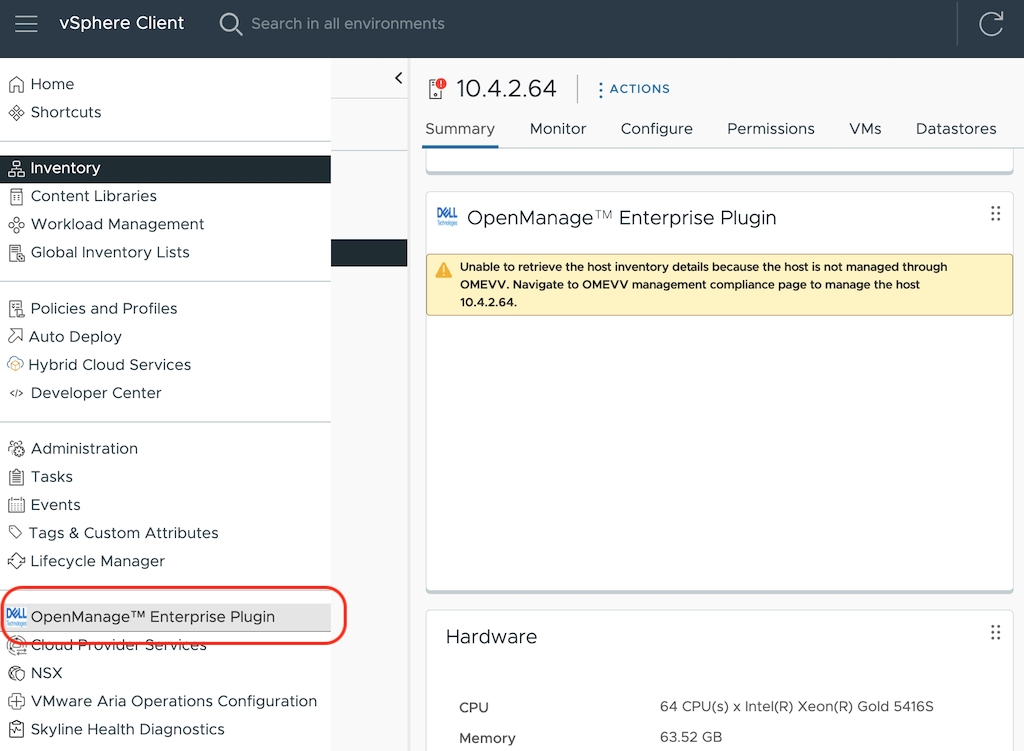This screenshot has width=1024, height=751.
Task: Click the Shortcuts icon
Action: coord(16,112)
